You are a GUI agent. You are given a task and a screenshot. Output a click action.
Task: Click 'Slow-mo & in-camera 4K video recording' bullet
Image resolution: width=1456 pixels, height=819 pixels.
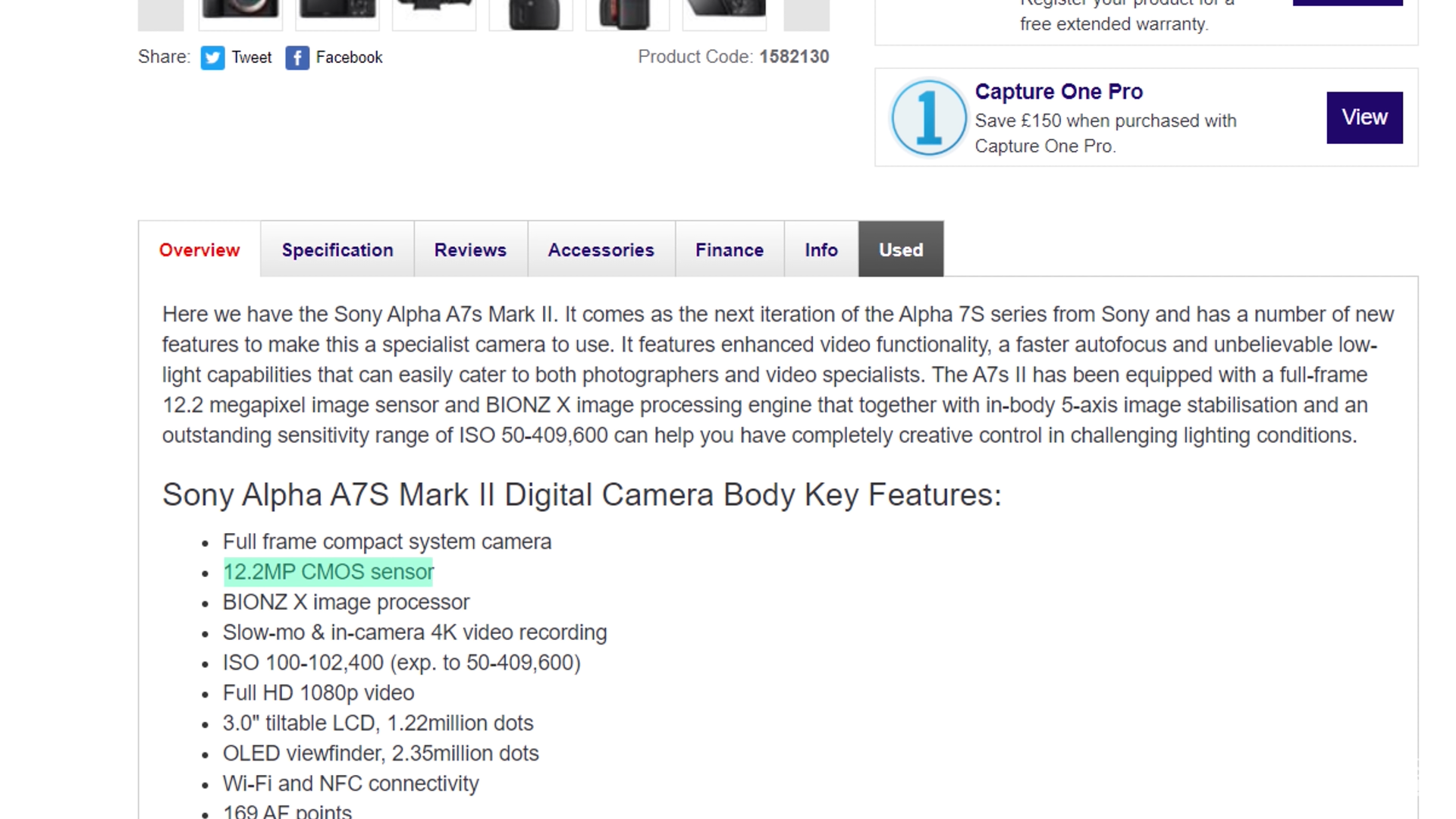[415, 632]
